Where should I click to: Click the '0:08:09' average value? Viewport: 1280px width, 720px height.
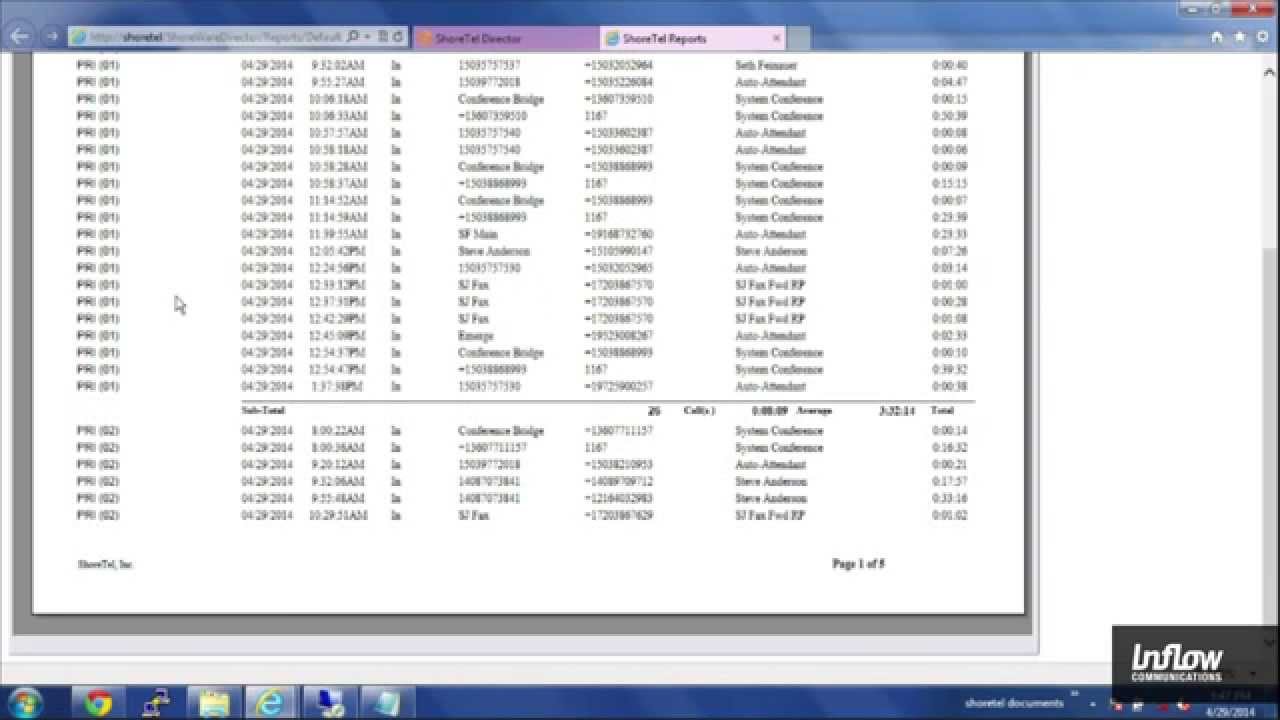coord(770,410)
